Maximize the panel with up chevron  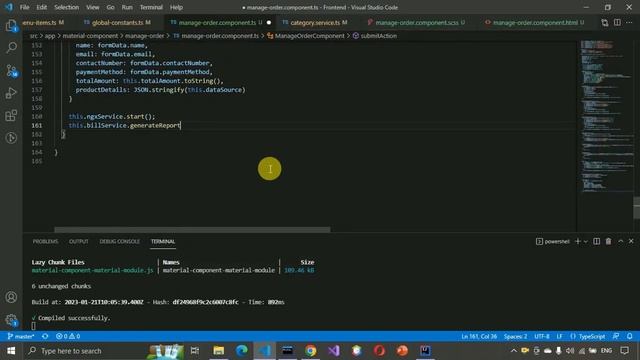[620, 241]
